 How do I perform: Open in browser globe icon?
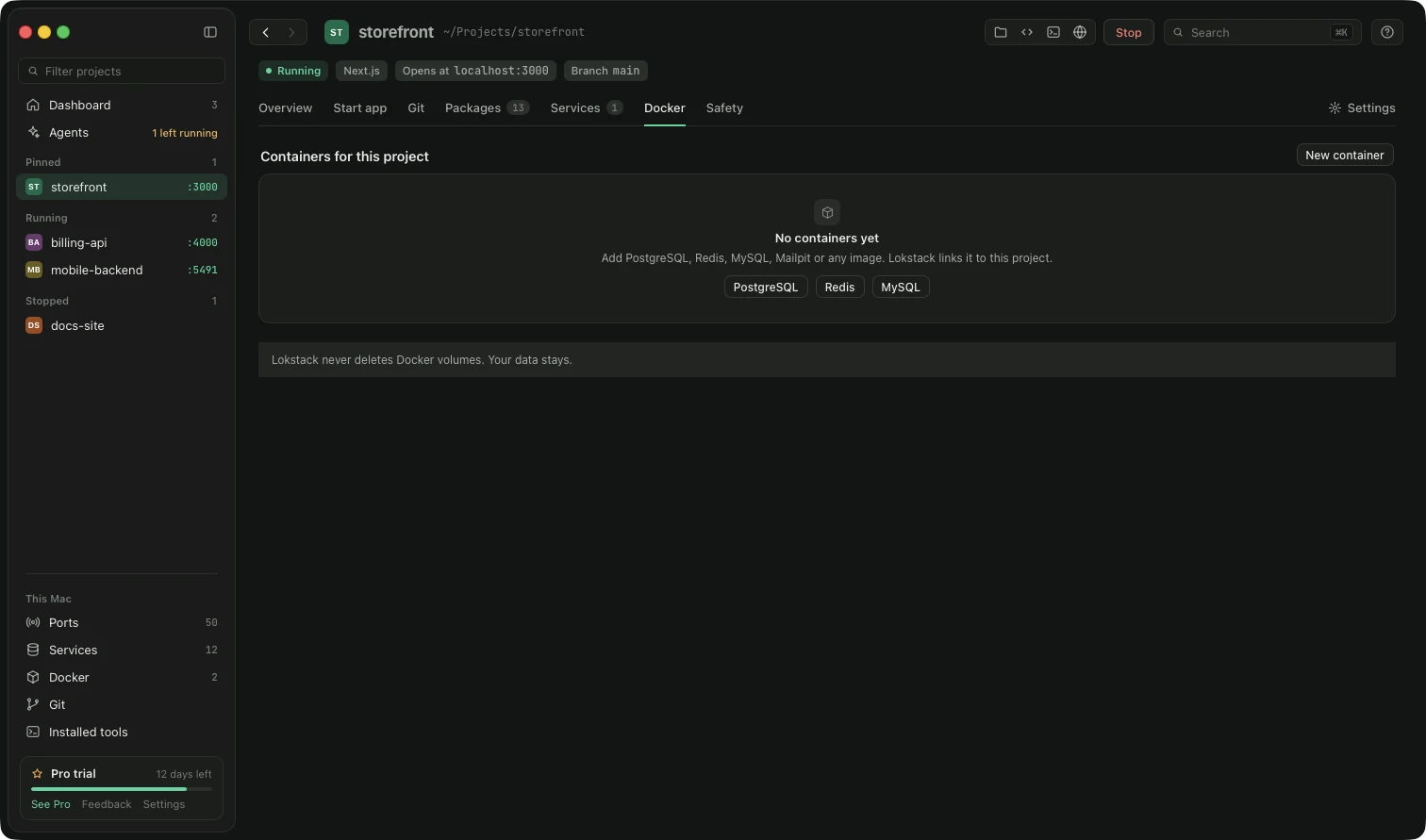click(x=1080, y=32)
